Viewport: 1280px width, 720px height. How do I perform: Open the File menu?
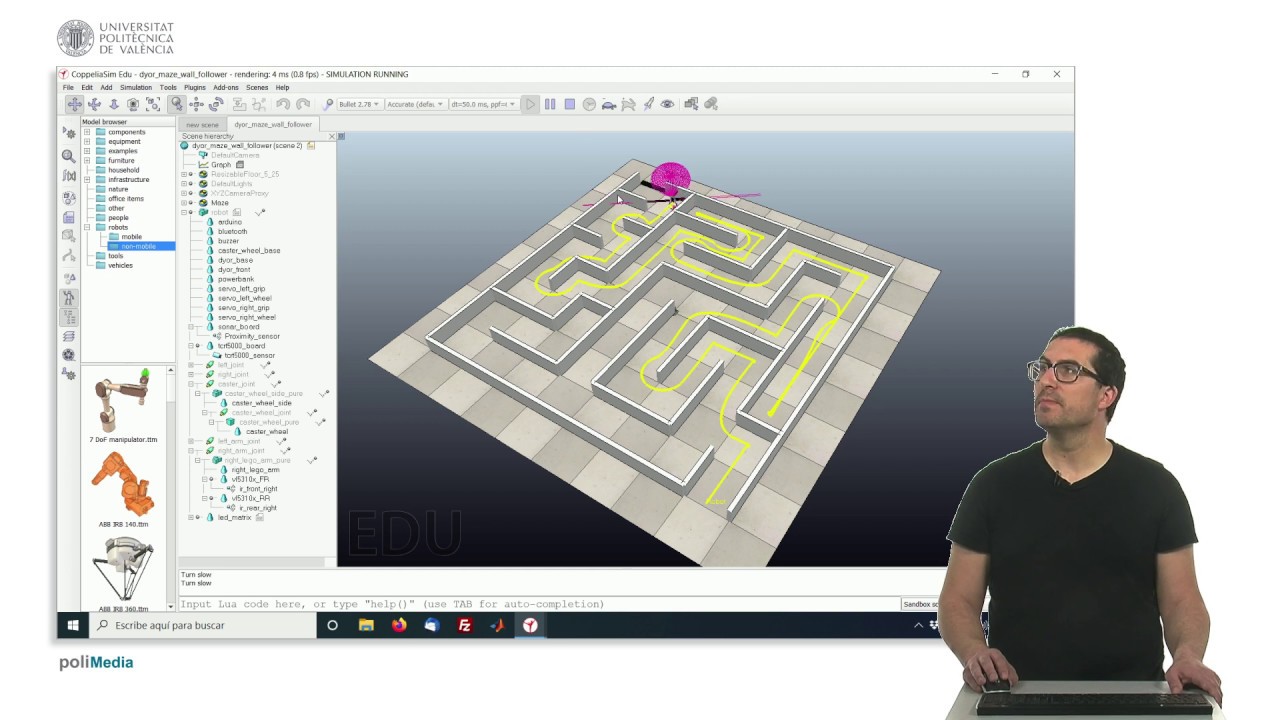click(x=68, y=88)
